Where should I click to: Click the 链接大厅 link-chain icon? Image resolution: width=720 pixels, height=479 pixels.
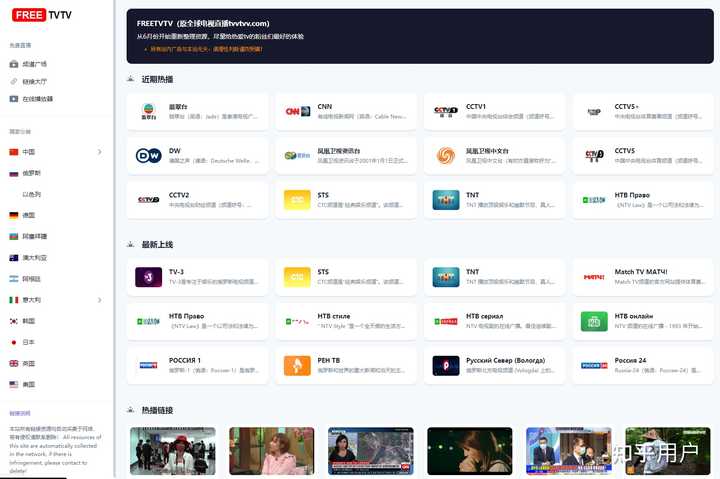coord(14,81)
